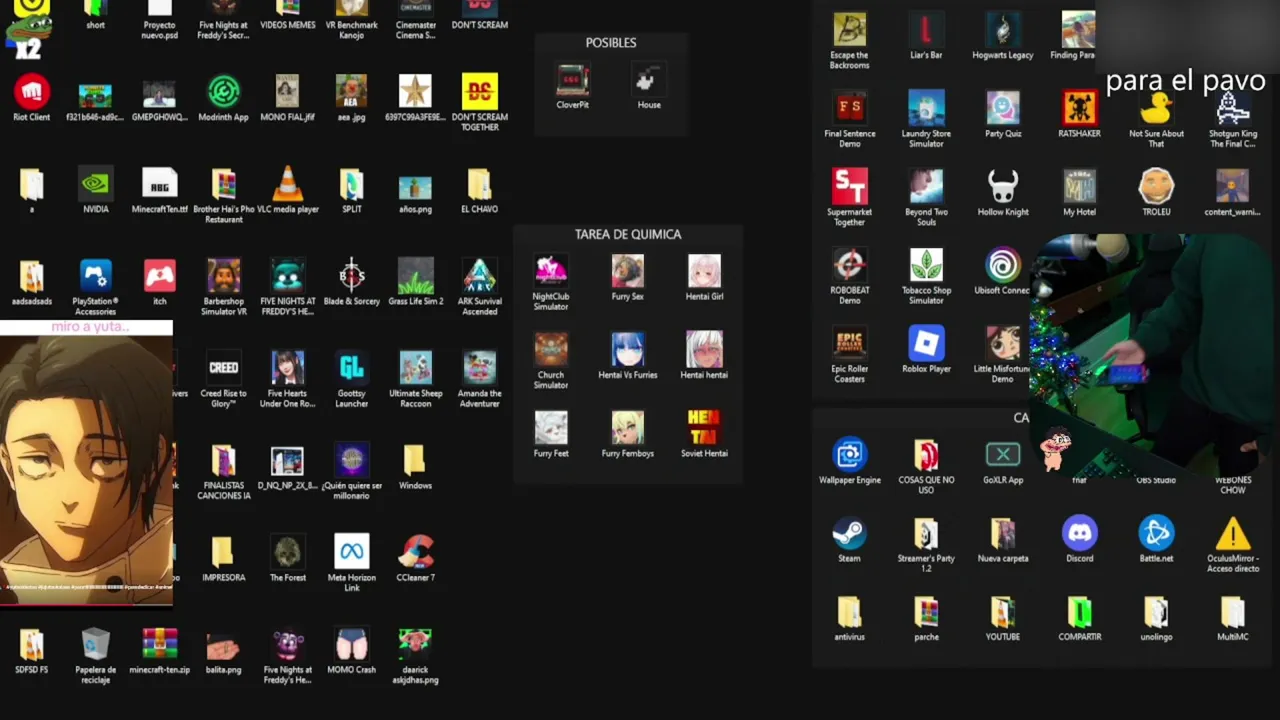Open The Forest game icon
This screenshot has height=720, width=1280.
point(287,552)
